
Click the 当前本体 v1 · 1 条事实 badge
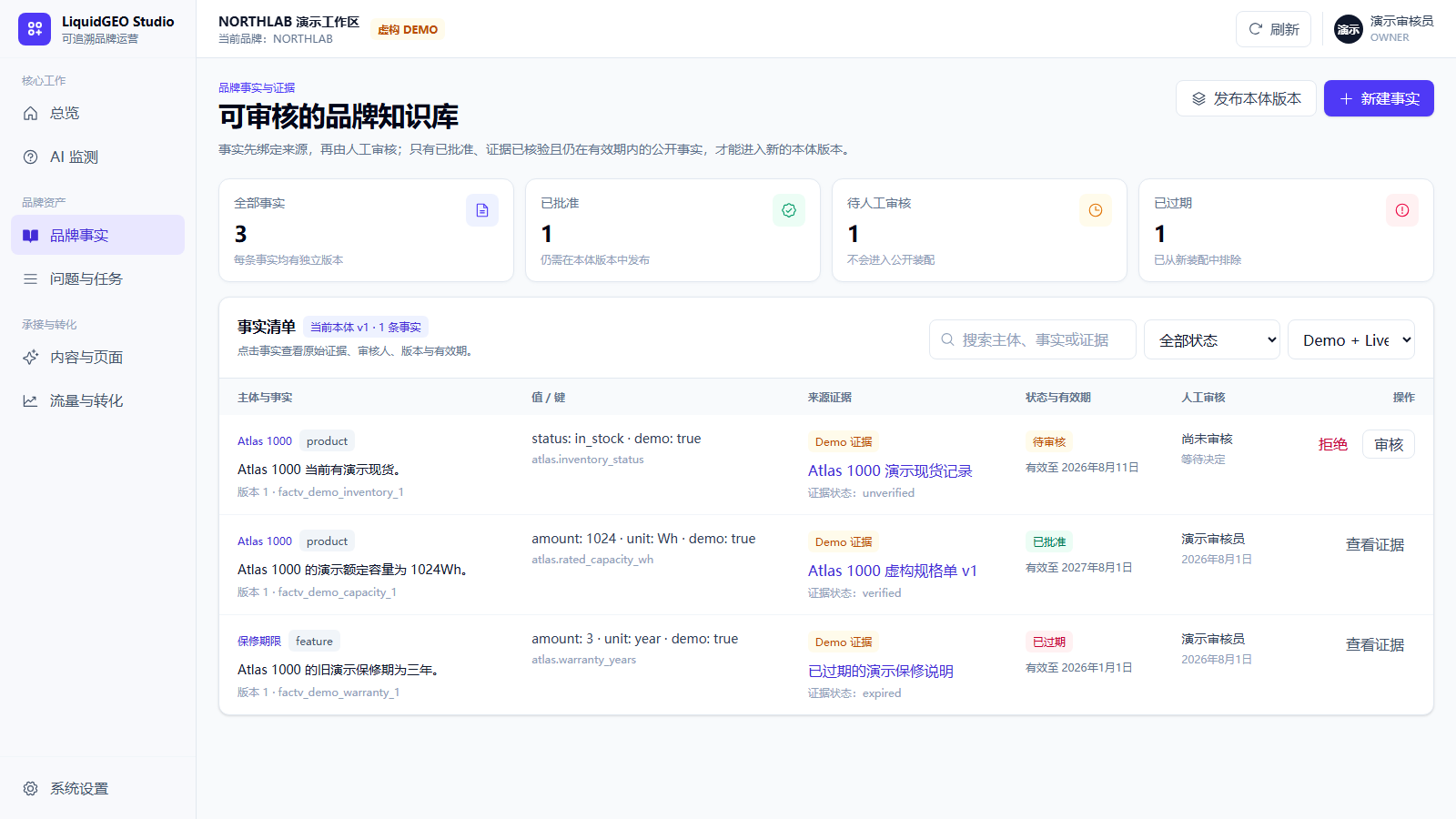coord(366,327)
